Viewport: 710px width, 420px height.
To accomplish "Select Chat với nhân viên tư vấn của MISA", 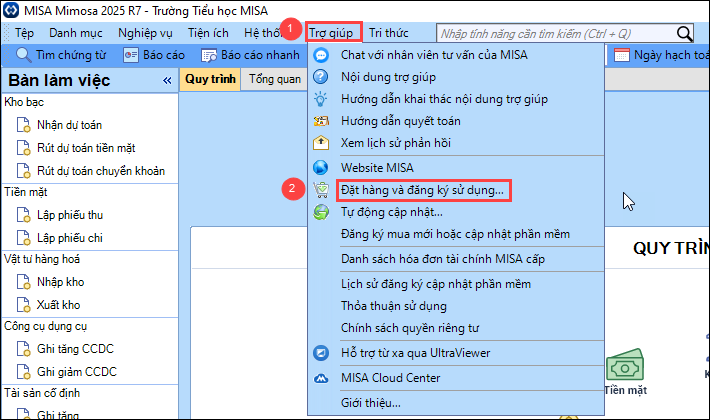I will [x=456, y=55].
